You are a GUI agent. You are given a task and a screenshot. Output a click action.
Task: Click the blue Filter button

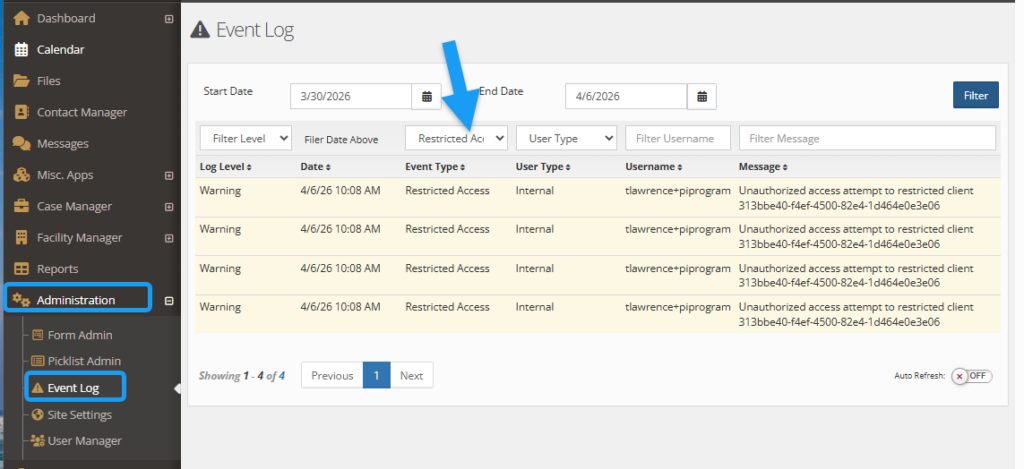pos(975,96)
